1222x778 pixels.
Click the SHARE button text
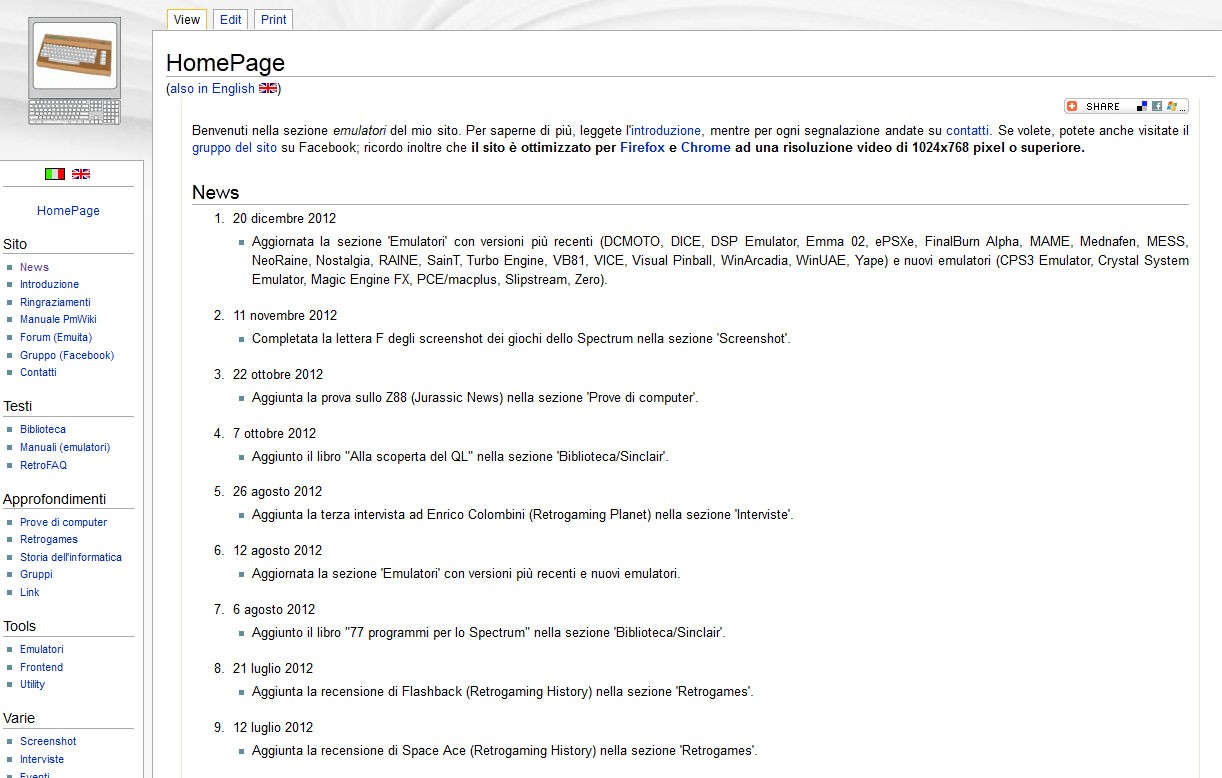[1103, 106]
